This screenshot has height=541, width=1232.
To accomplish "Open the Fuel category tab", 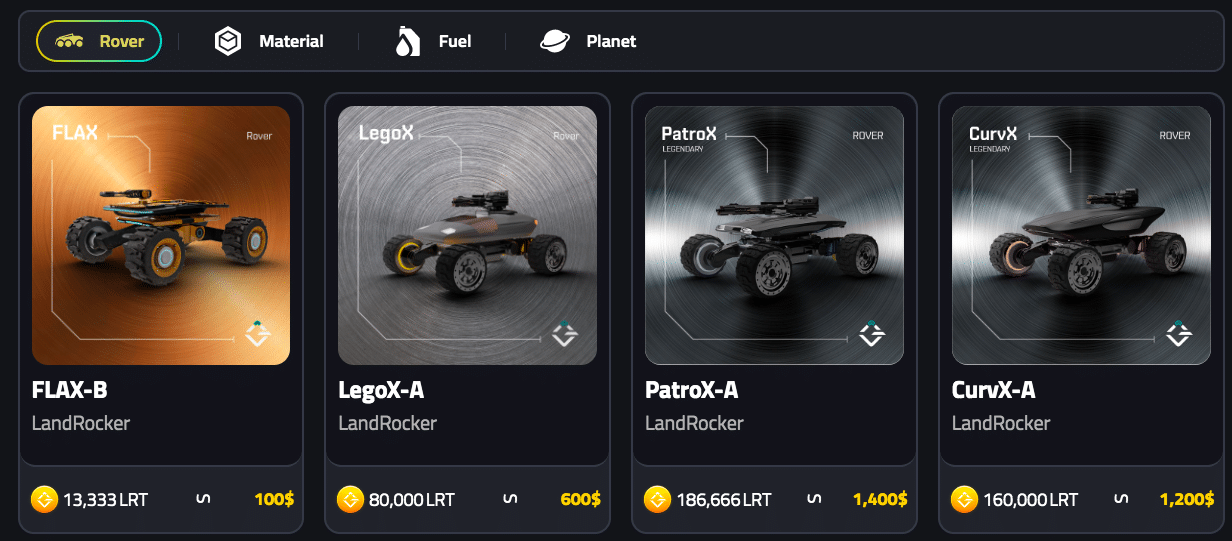I will point(432,41).
